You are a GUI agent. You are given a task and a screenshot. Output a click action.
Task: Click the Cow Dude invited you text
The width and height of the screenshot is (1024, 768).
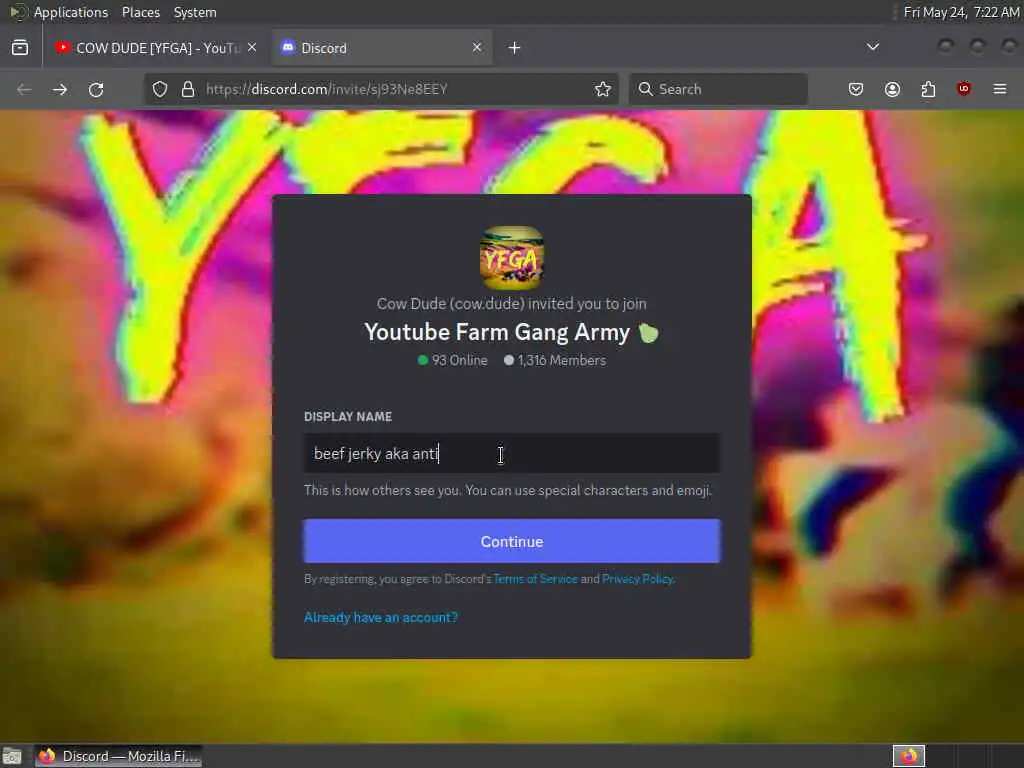click(x=512, y=304)
